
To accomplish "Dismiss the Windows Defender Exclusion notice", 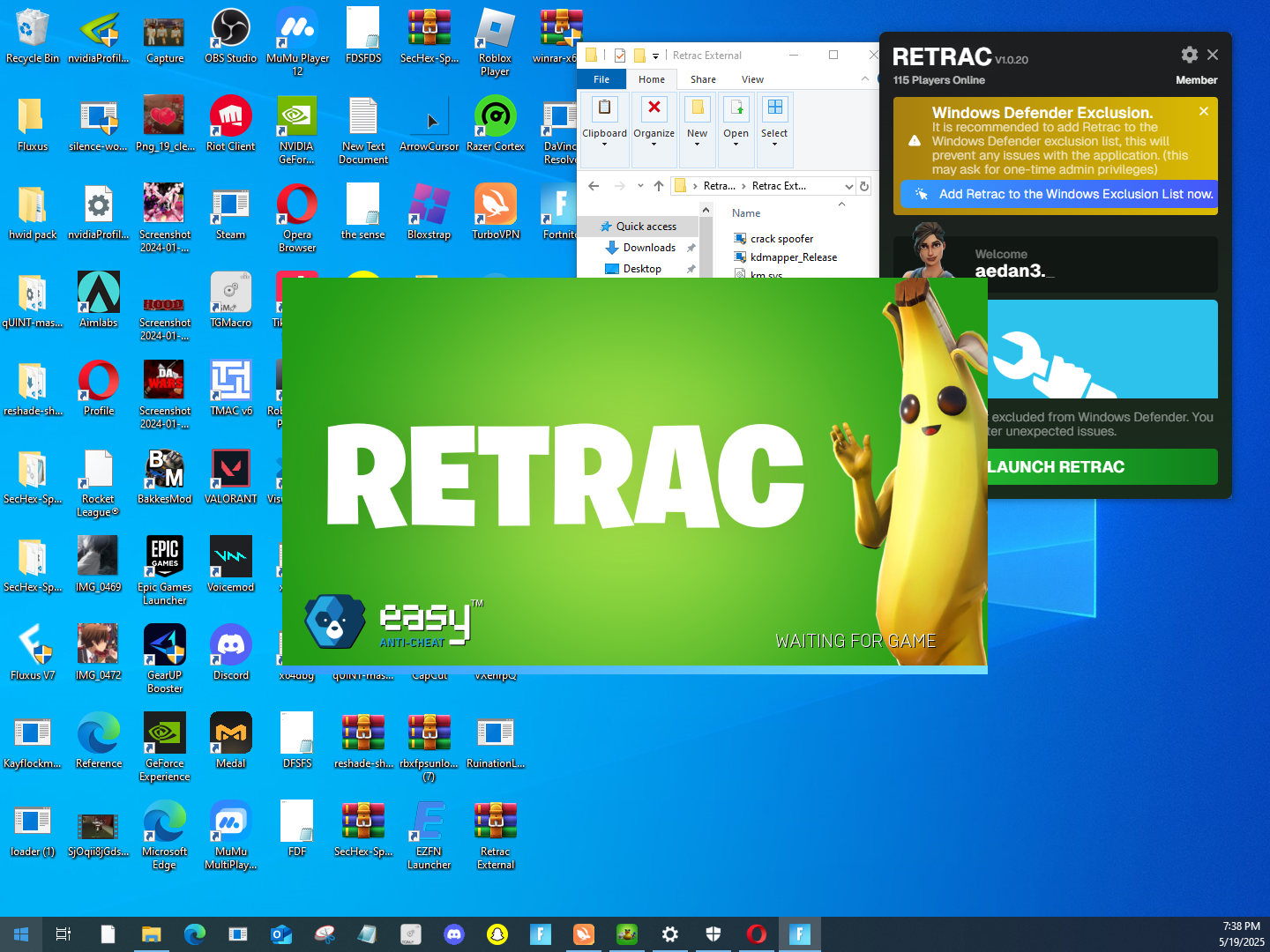I will click(x=1203, y=111).
